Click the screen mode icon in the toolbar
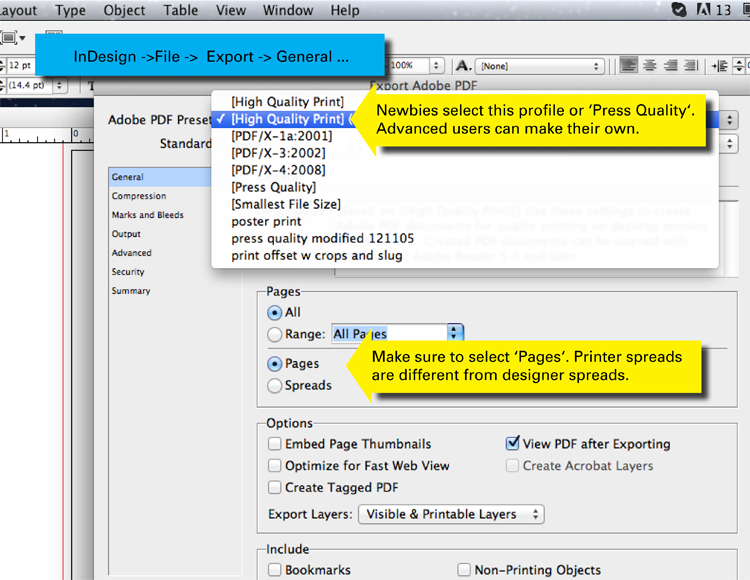Image resolution: width=750 pixels, height=580 pixels. coord(10,37)
